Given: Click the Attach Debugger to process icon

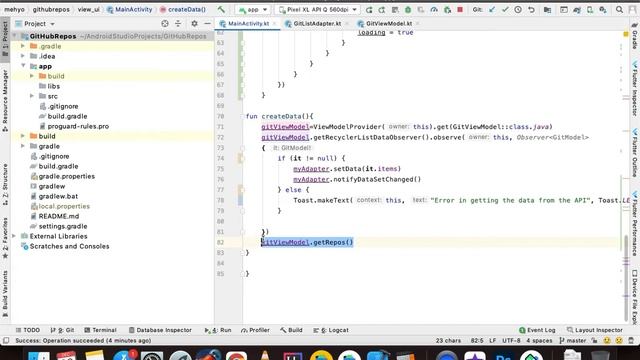Looking at the screenshot, I should 447,9.
